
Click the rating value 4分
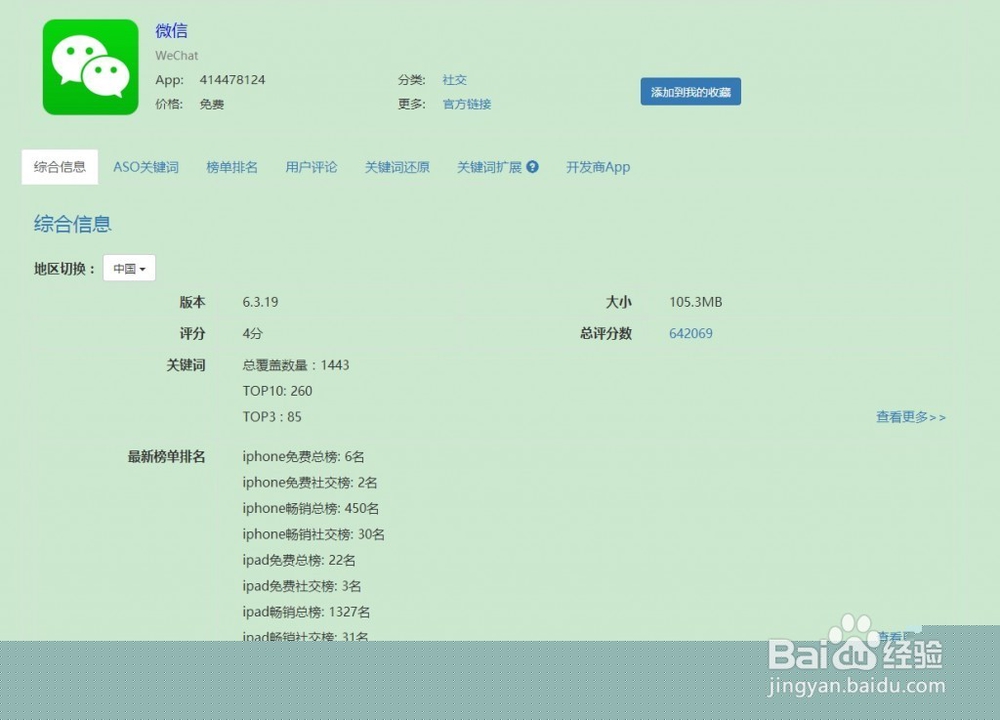(x=253, y=334)
